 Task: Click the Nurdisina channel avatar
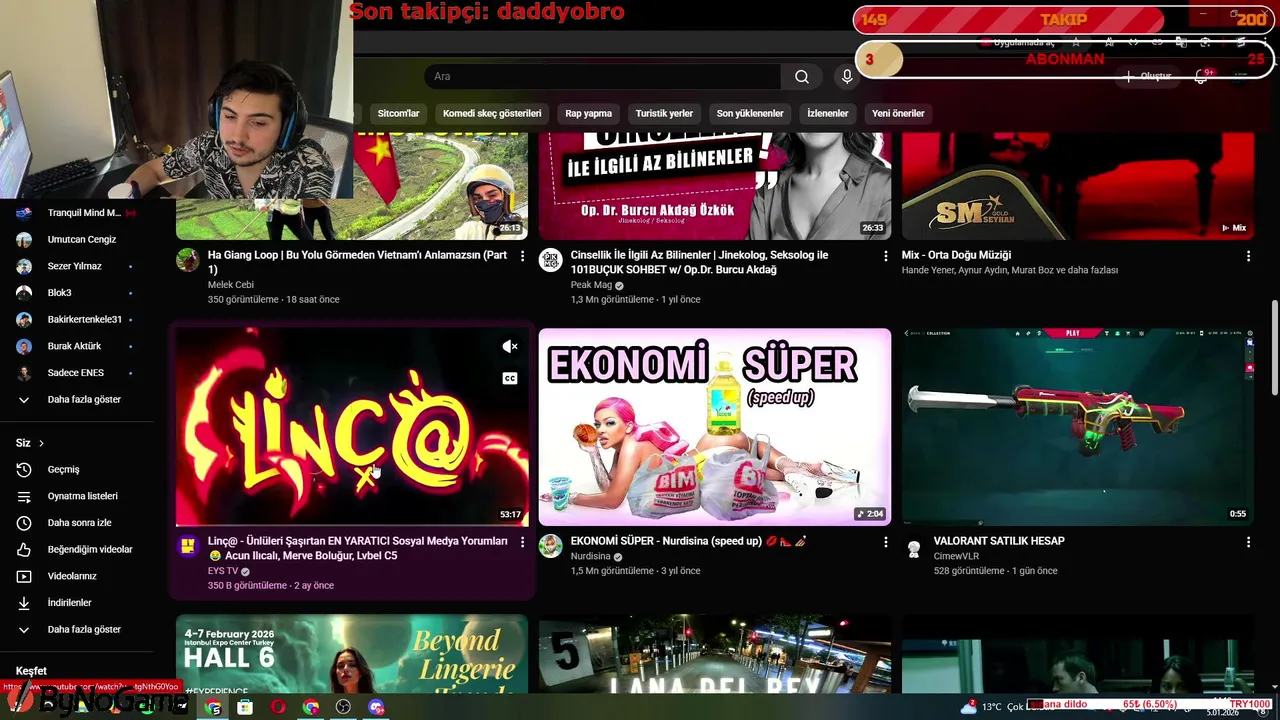pyautogui.click(x=550, y=546)
